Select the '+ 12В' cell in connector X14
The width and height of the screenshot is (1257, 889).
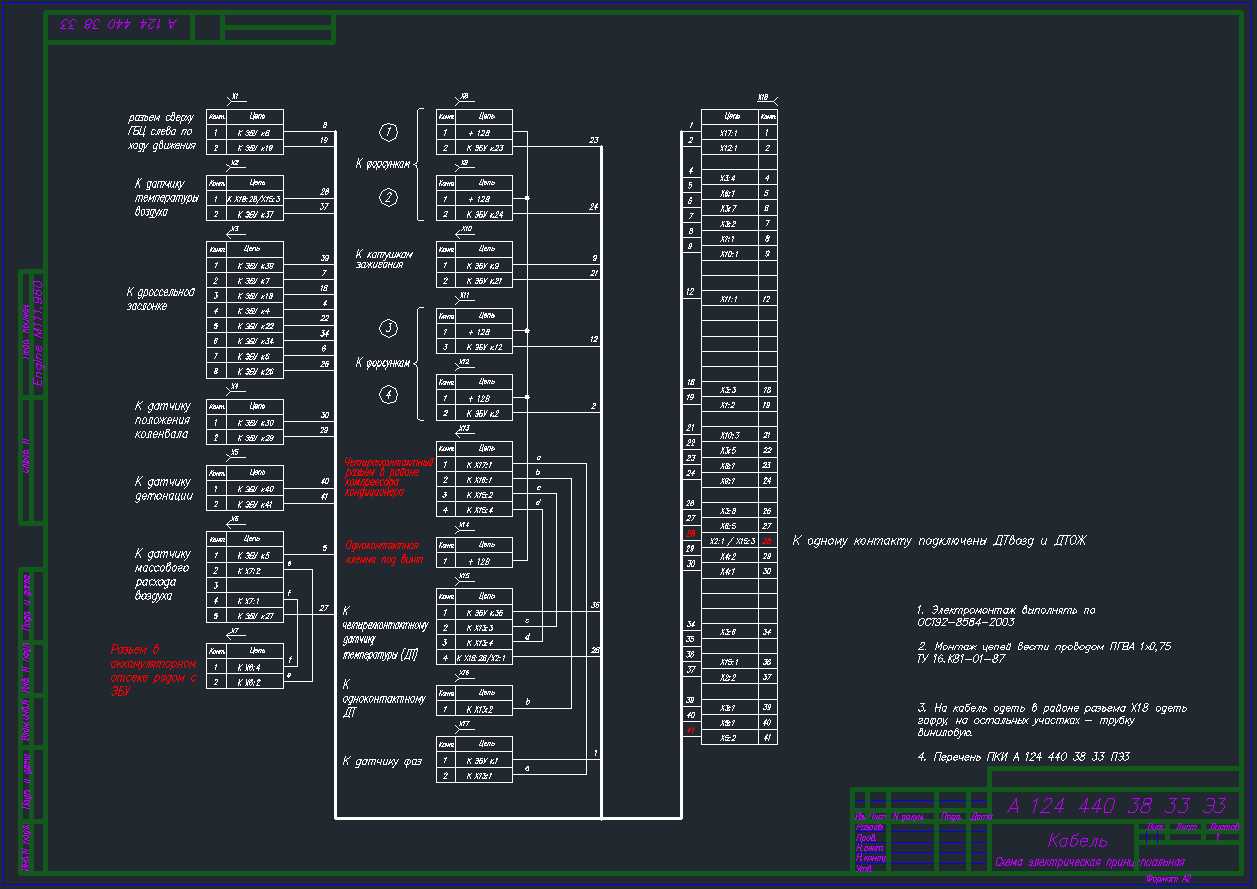tap(485, 561)
